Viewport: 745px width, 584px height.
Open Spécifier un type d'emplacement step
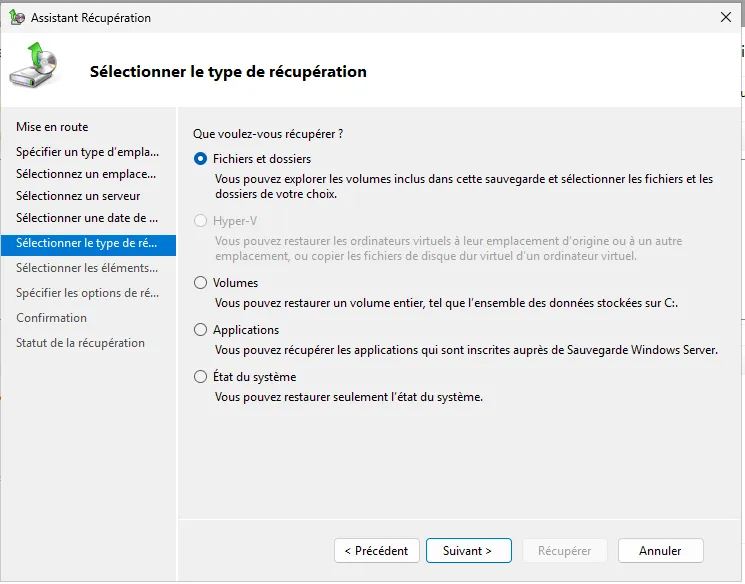pyautogui.click(x=87, y=152)
